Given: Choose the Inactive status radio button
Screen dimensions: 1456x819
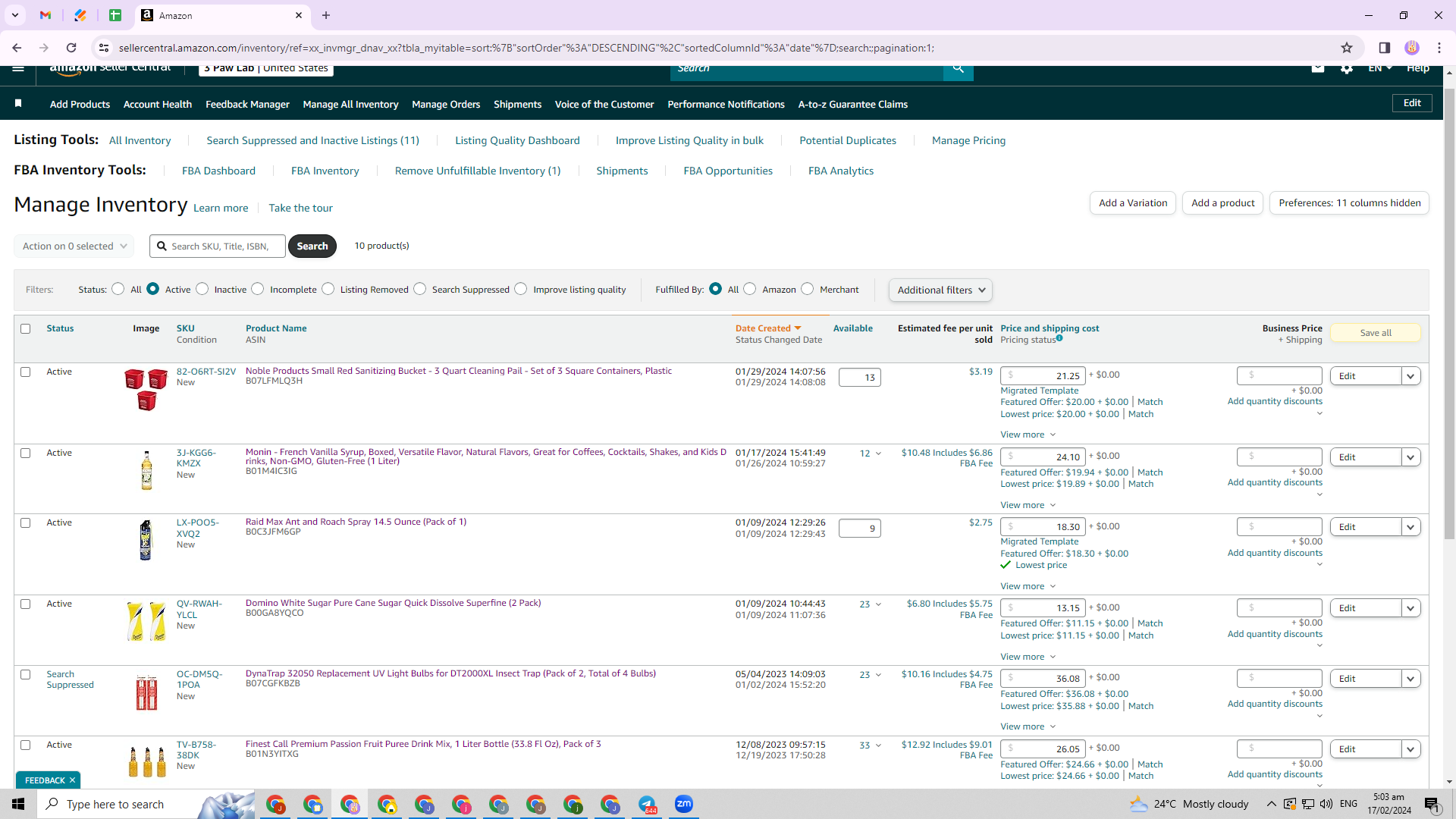Looking at the screenshot, I should [202, 289].
